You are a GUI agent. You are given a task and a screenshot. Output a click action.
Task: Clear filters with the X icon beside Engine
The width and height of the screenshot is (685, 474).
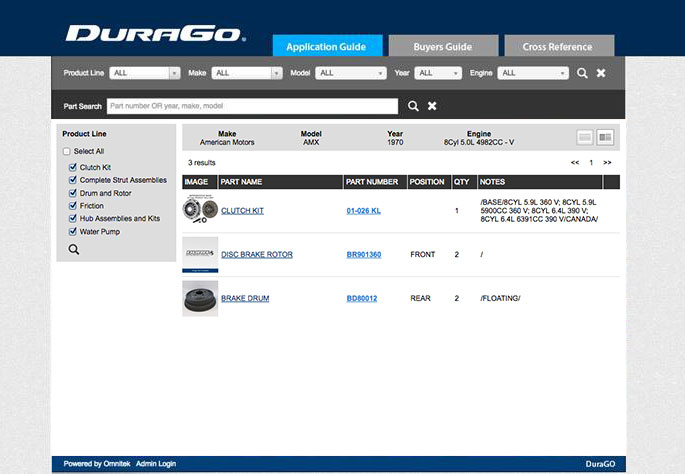pos(601,73)
